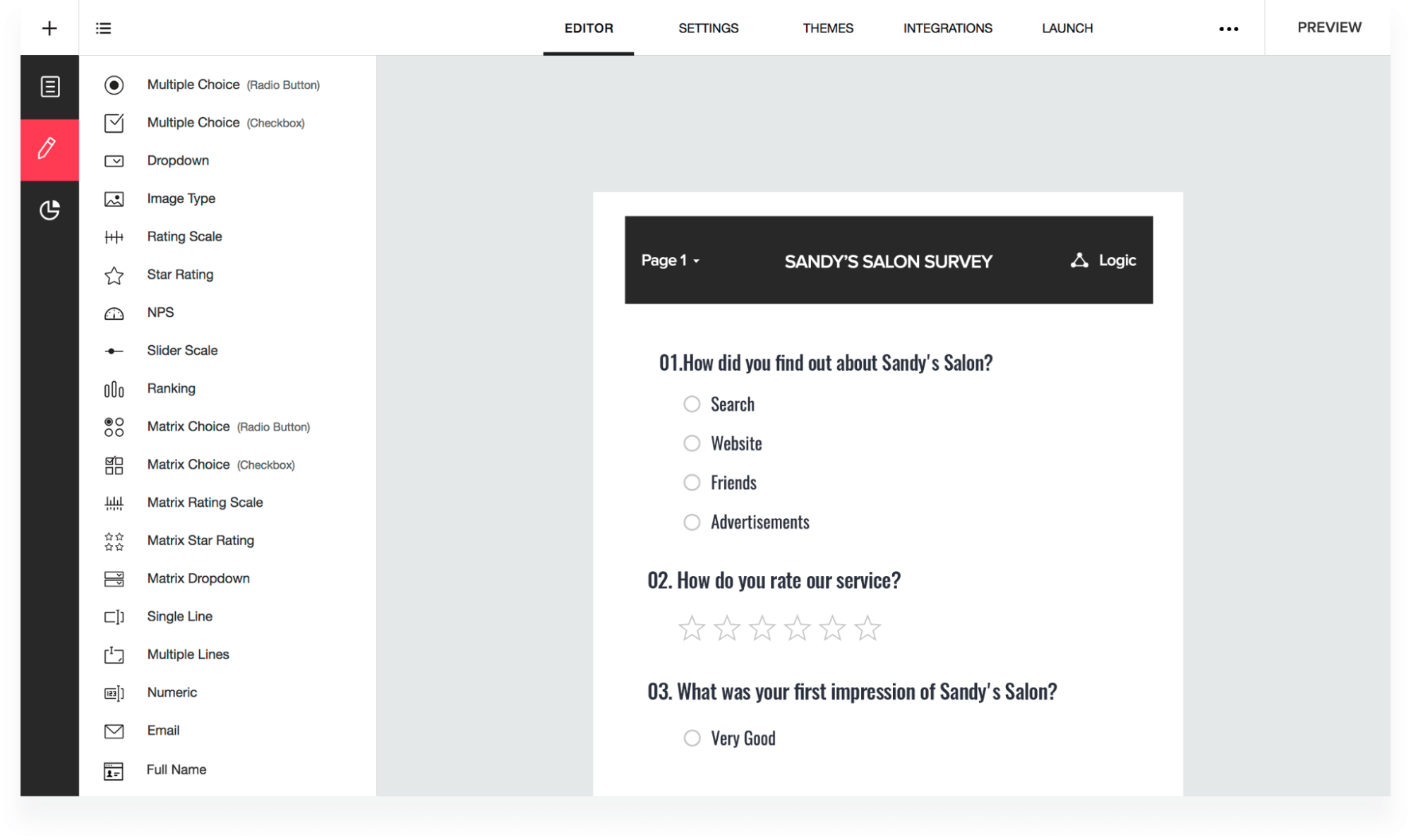Screen dimensions: 1411x840
Task: Click the LAUNCH tab
Action: 1067,27
